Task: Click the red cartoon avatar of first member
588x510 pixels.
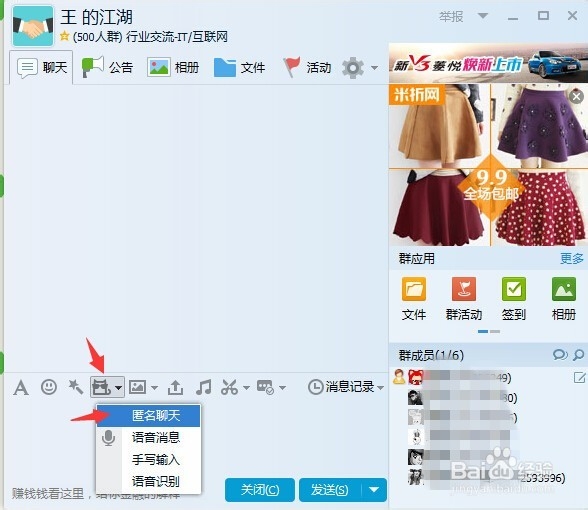Action: 416,377
